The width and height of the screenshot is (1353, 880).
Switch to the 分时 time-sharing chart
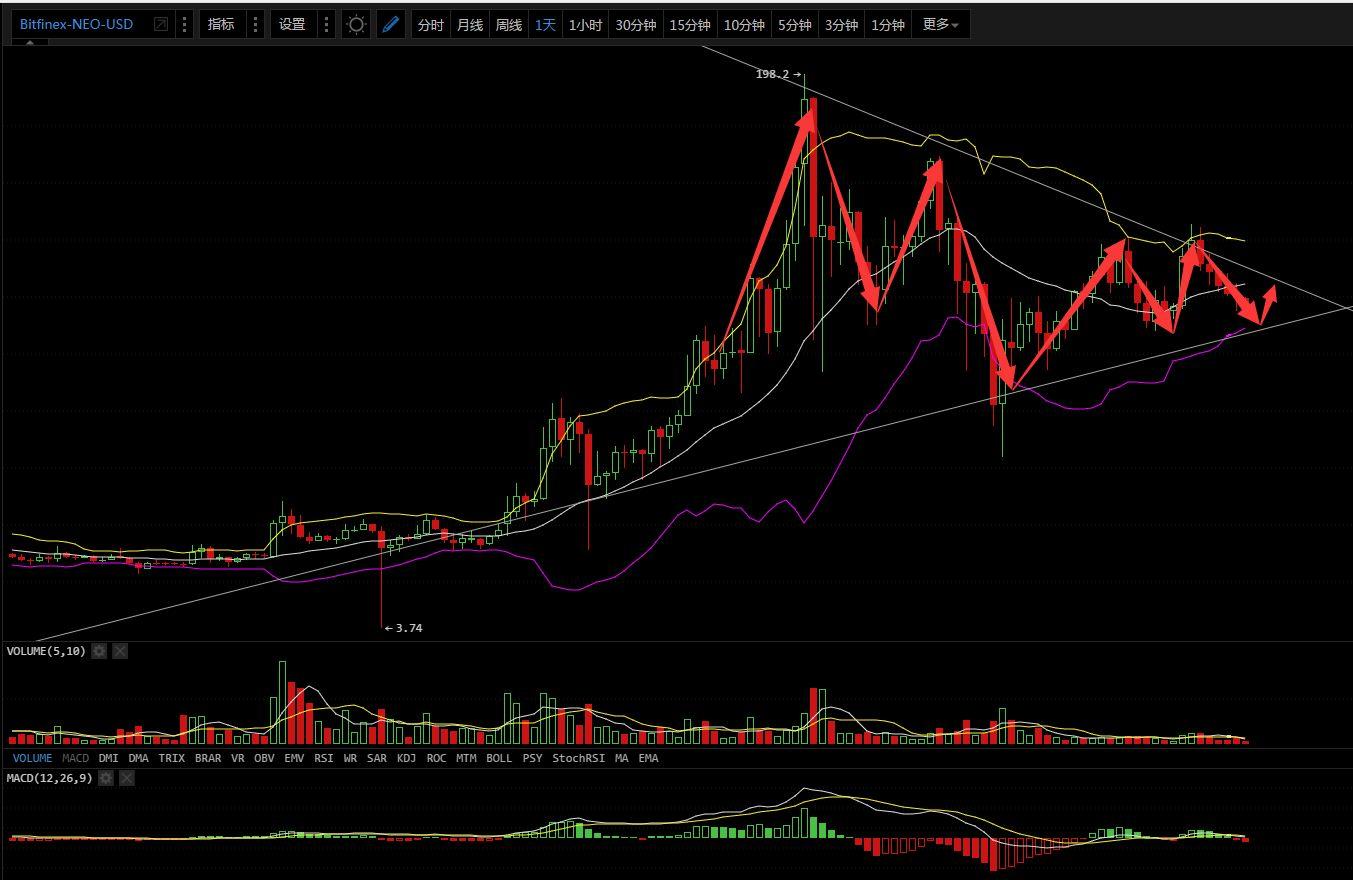[430, 25]
